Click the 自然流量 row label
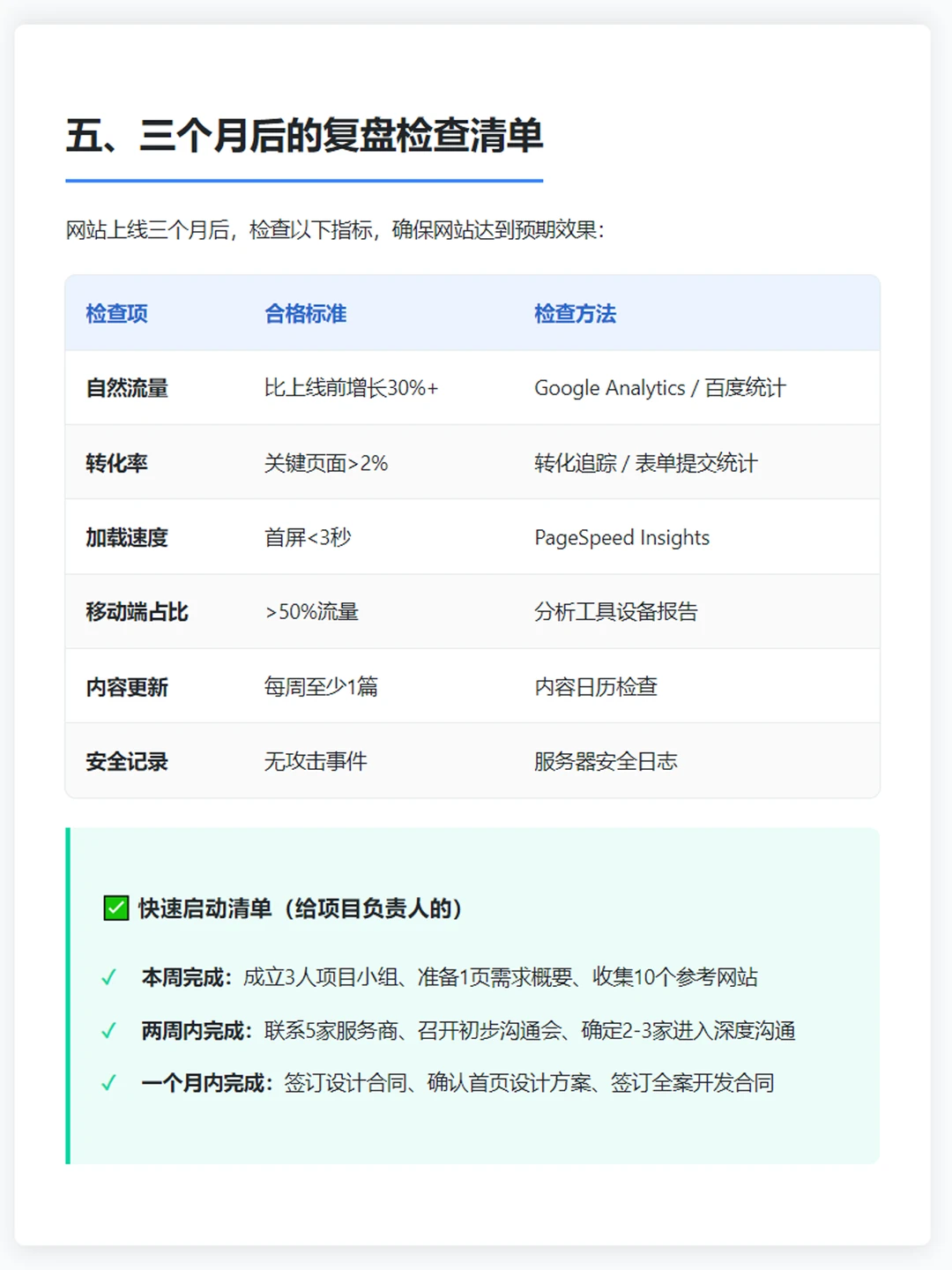Image resolution: width=952 pixels, height=1270 pixels. (127, 388)
